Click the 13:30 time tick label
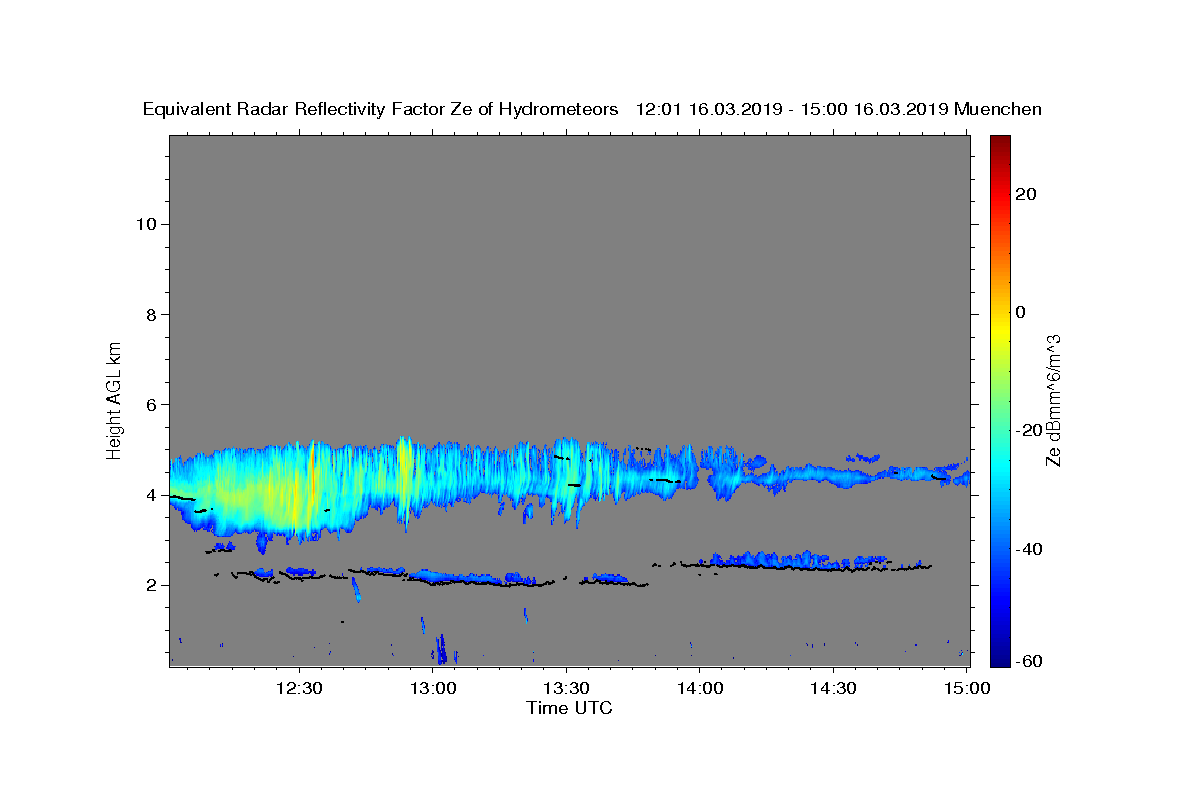Image resolution: width=1200 pixels, height=800 pixels. click(566, 688)
